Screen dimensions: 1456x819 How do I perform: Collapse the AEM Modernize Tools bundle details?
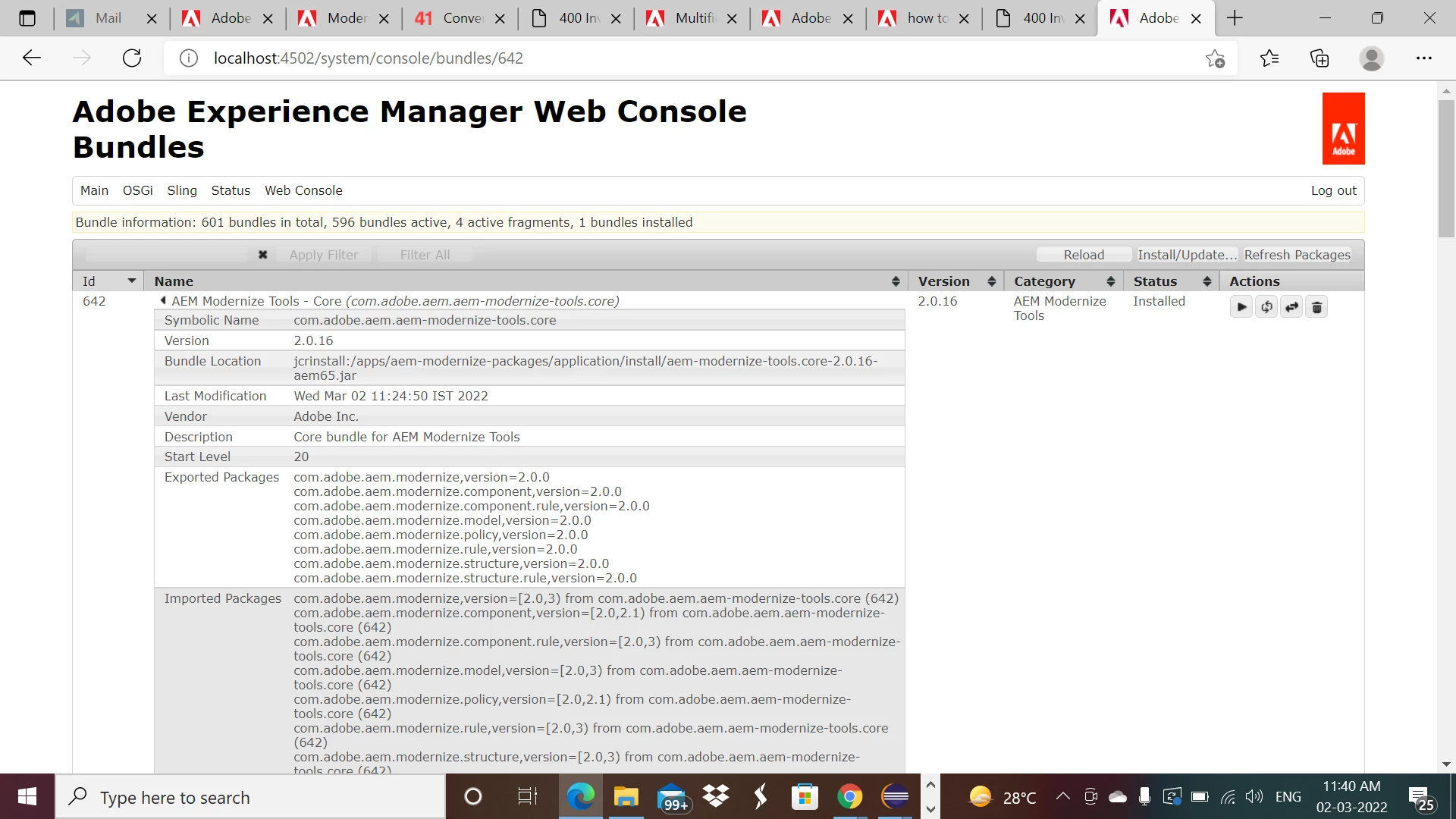tap(163, 301)
